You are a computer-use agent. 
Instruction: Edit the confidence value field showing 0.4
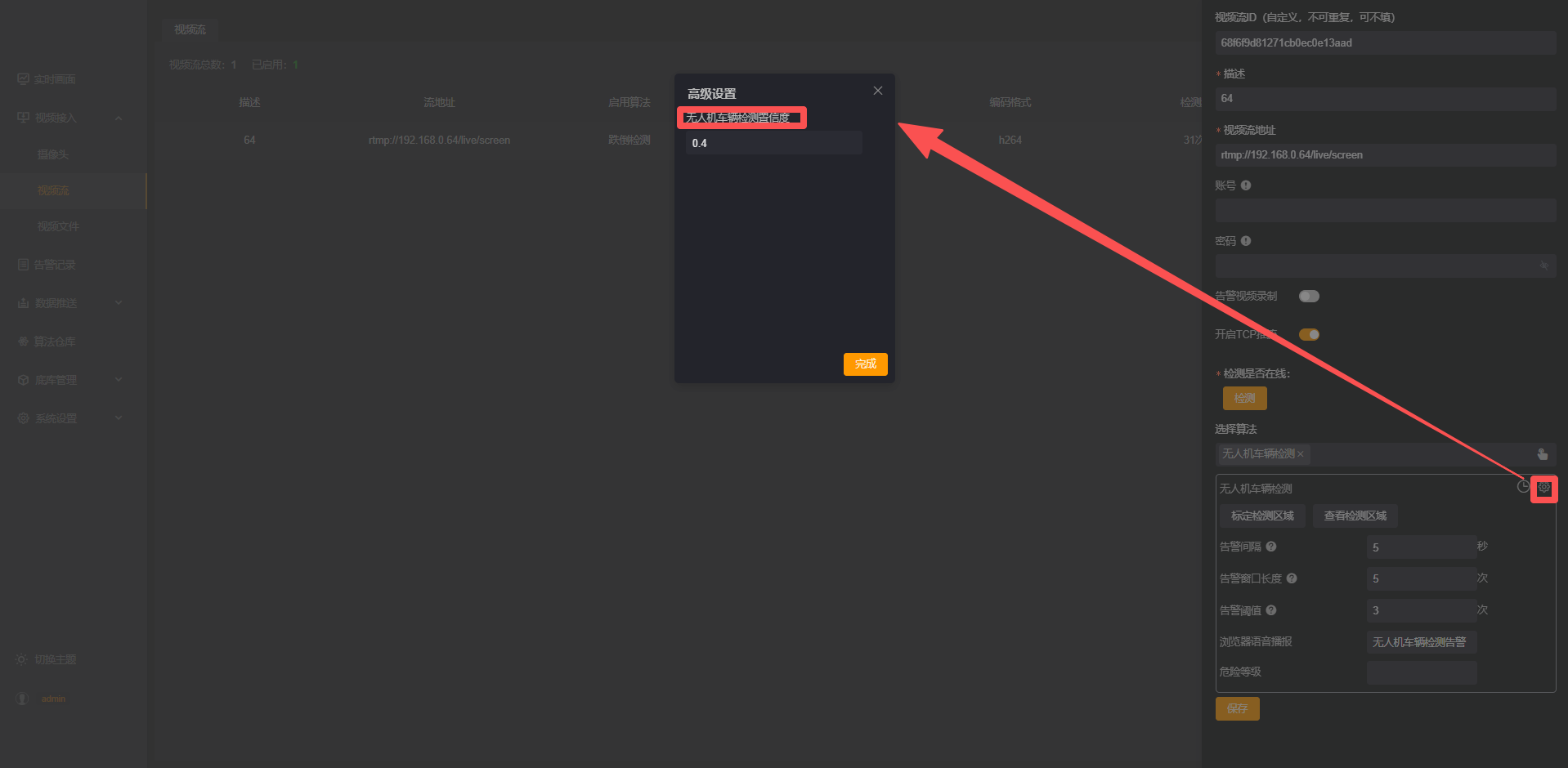point(773,143)
